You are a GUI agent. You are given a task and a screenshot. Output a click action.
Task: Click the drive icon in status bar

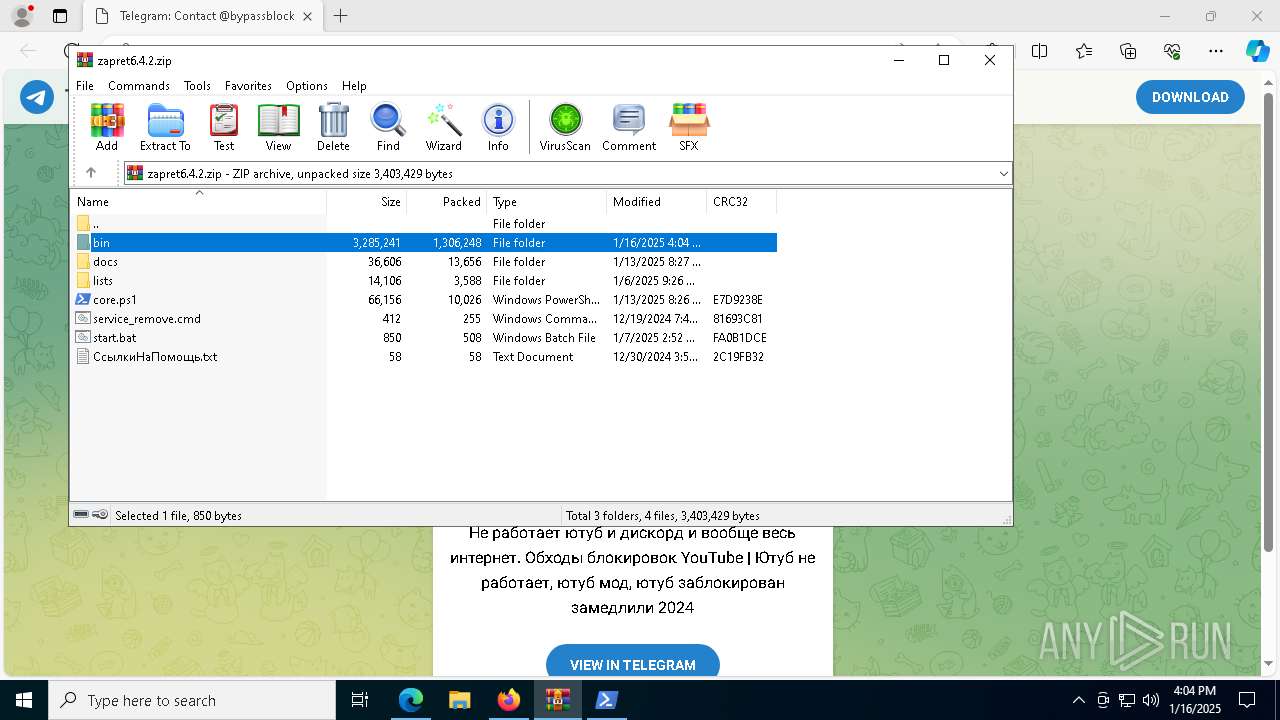pyautogui.click(x=81, y=515)
